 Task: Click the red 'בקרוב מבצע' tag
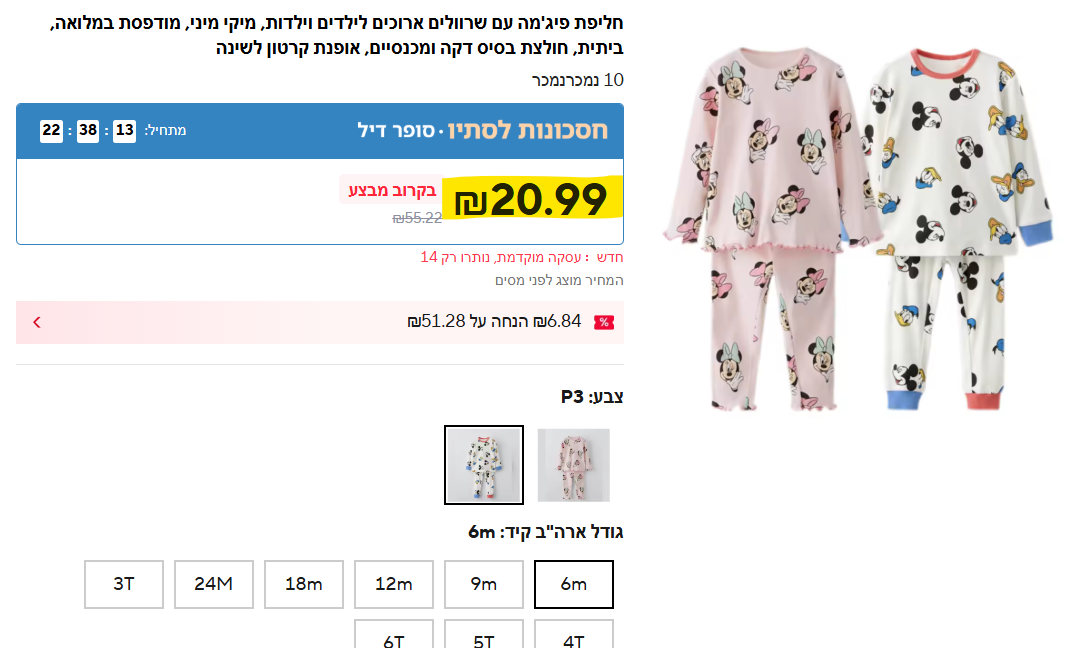tap(392, 190)
